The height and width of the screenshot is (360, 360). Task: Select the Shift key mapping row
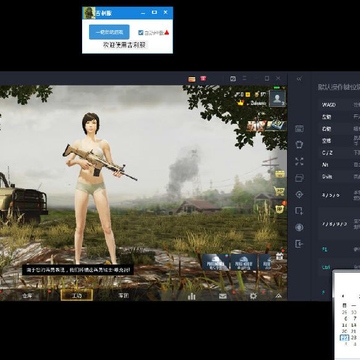coord(339,177)
